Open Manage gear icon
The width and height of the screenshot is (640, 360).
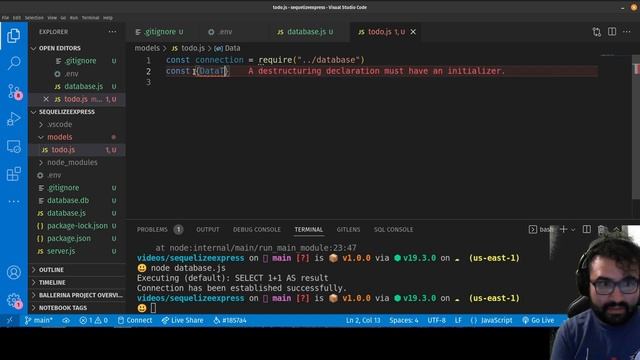pos(13,301)
